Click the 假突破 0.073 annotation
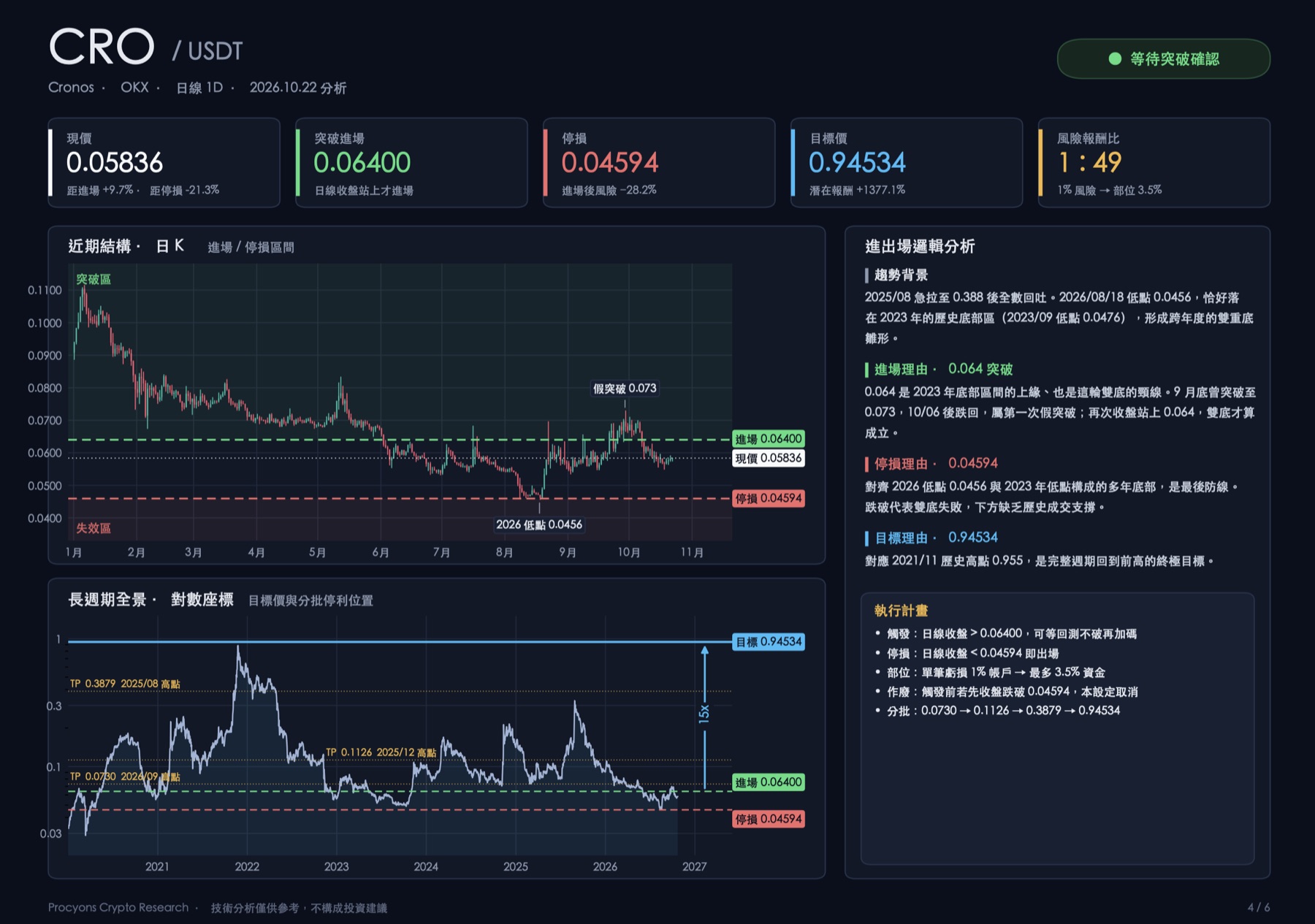The height and width of the screenshot is (924, 1315). (x=625, y=389)
